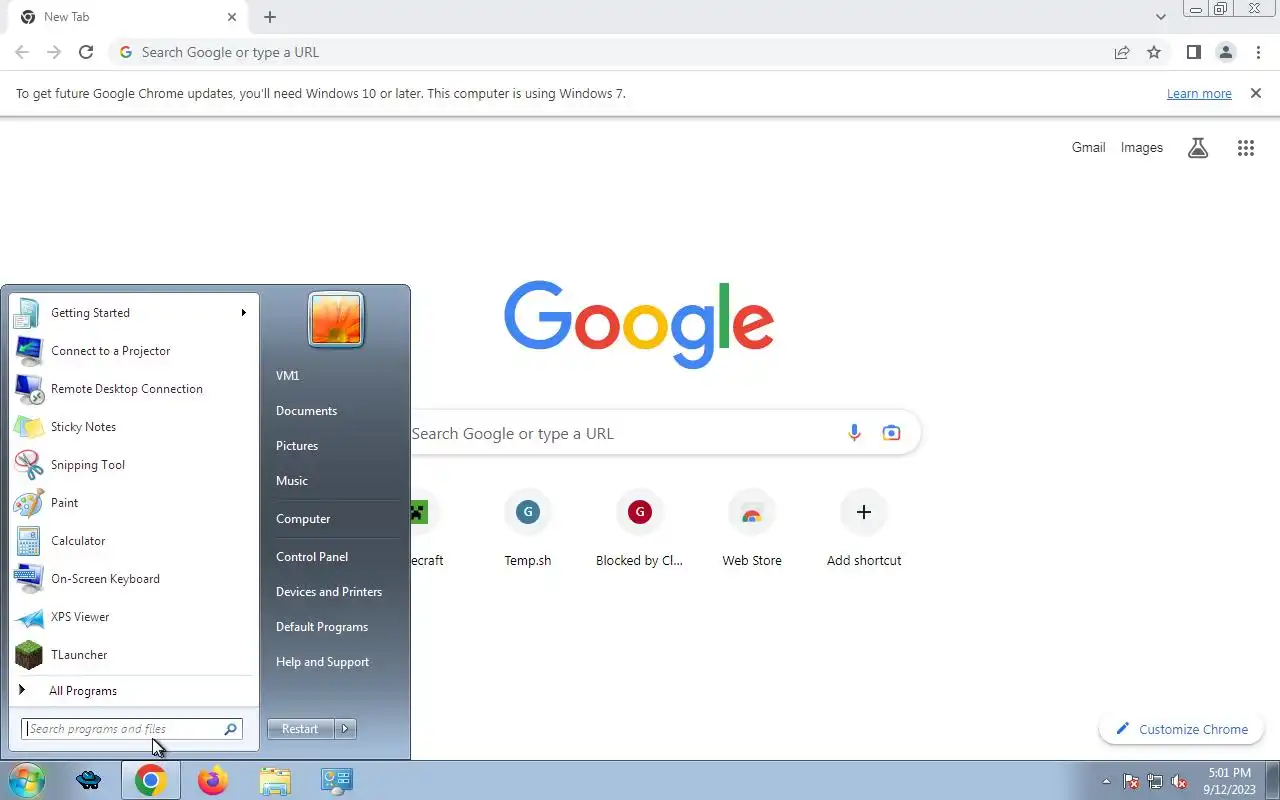
Task: Click the spaceship taskbar icon
Action: [x=89, y=780]
